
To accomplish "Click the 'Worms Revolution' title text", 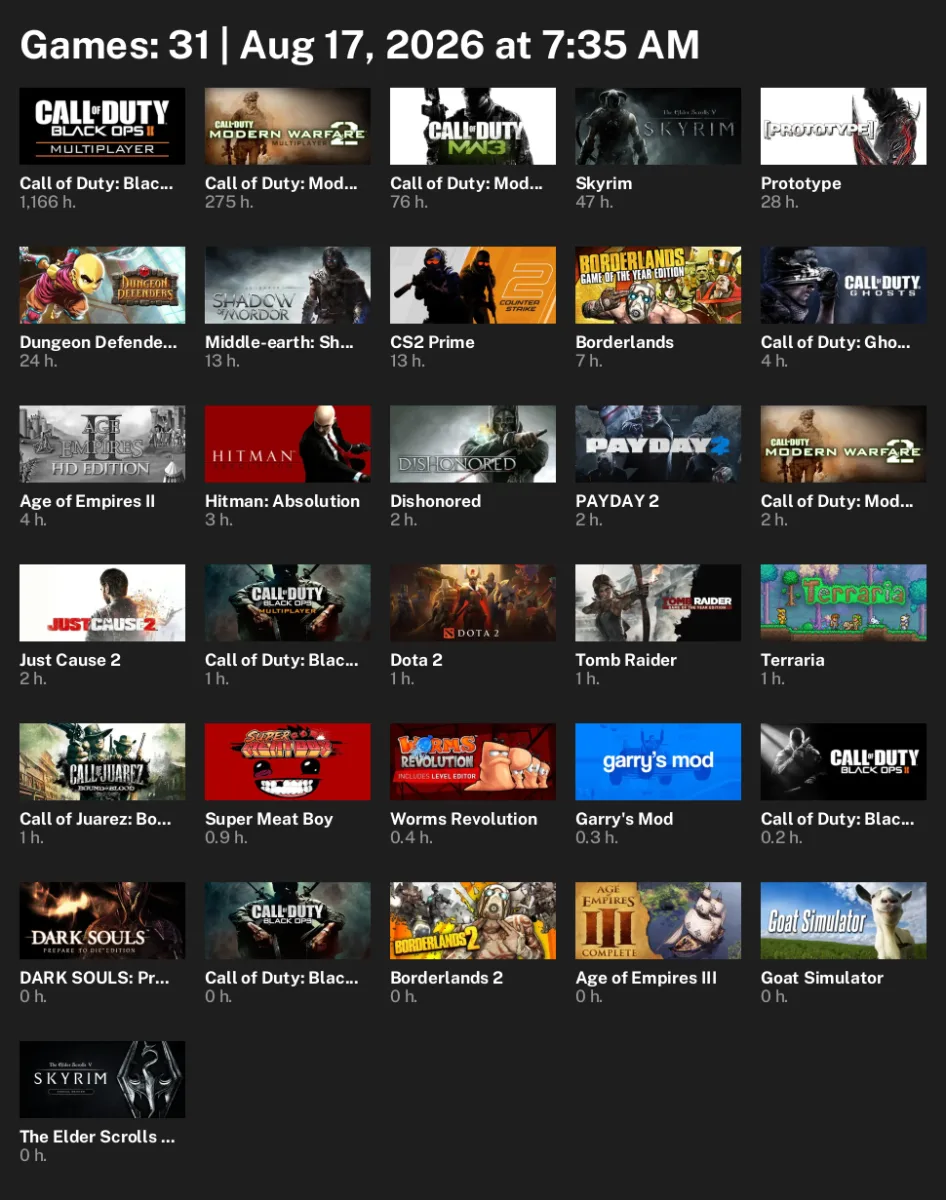I will [464, 819].
